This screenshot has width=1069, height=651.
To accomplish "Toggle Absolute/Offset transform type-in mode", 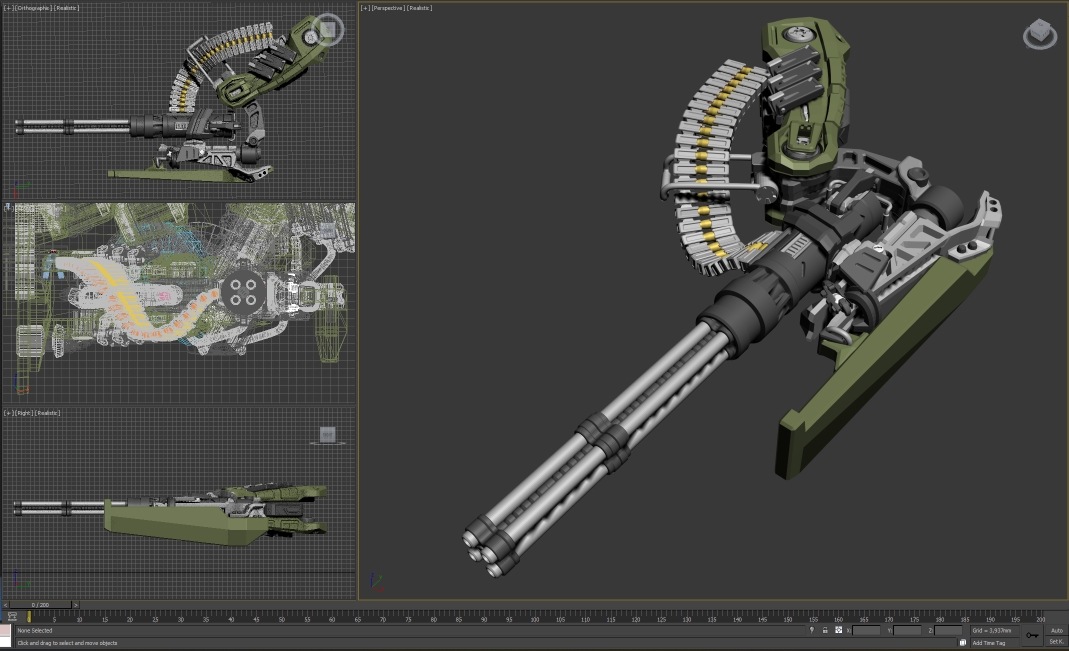I will [x=838, y=630].
